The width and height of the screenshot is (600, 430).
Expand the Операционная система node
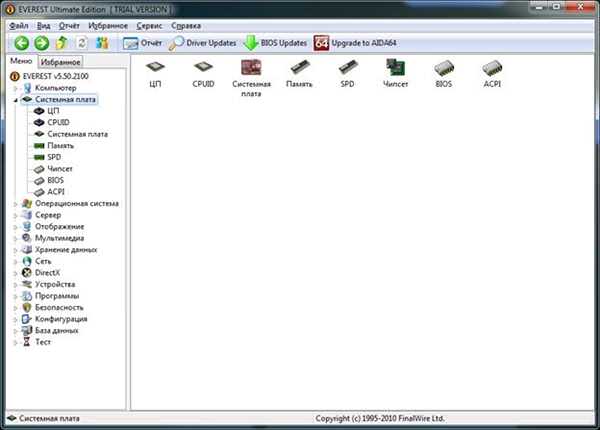coord(16,204)
